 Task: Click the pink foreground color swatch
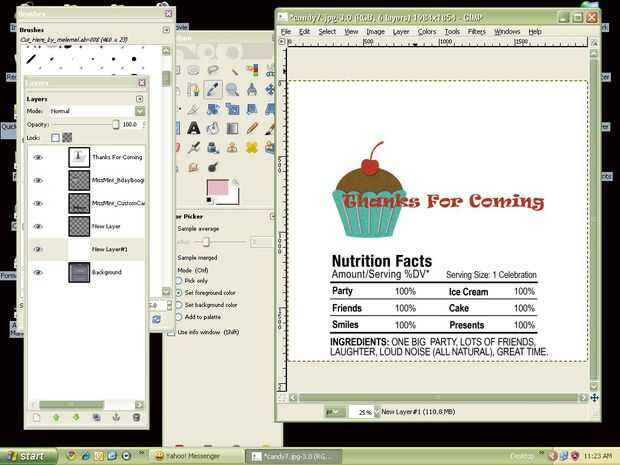(218, 187)
